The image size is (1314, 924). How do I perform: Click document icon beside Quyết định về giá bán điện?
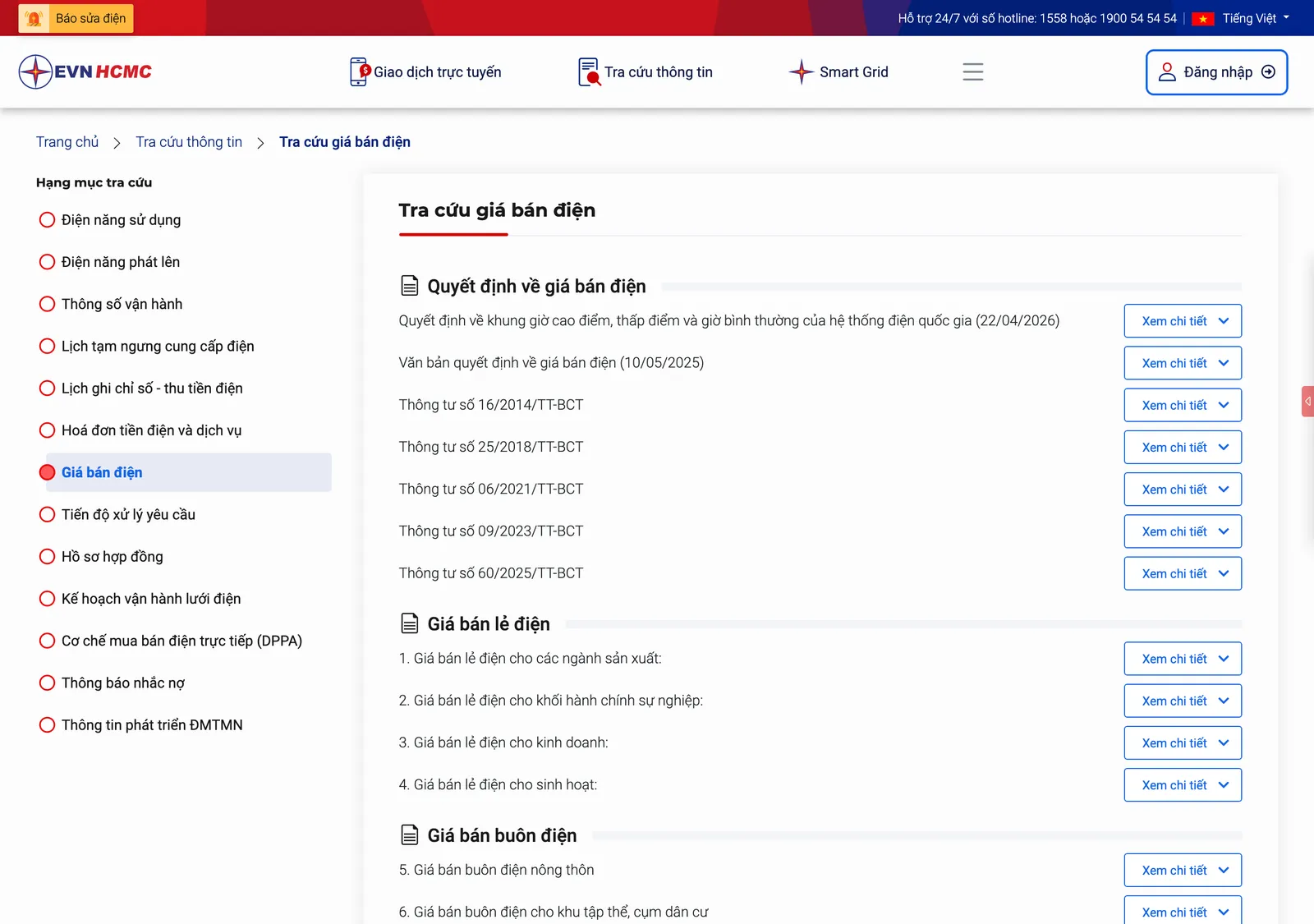409,286
